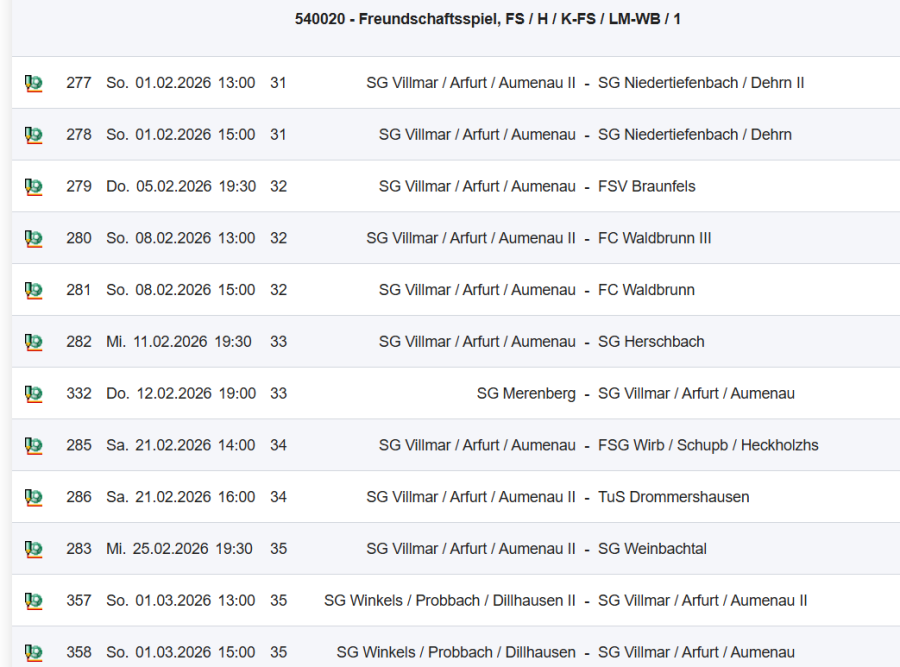
Task: Select FC Waldbrunn III team name
Action: [x=654, y=238]
